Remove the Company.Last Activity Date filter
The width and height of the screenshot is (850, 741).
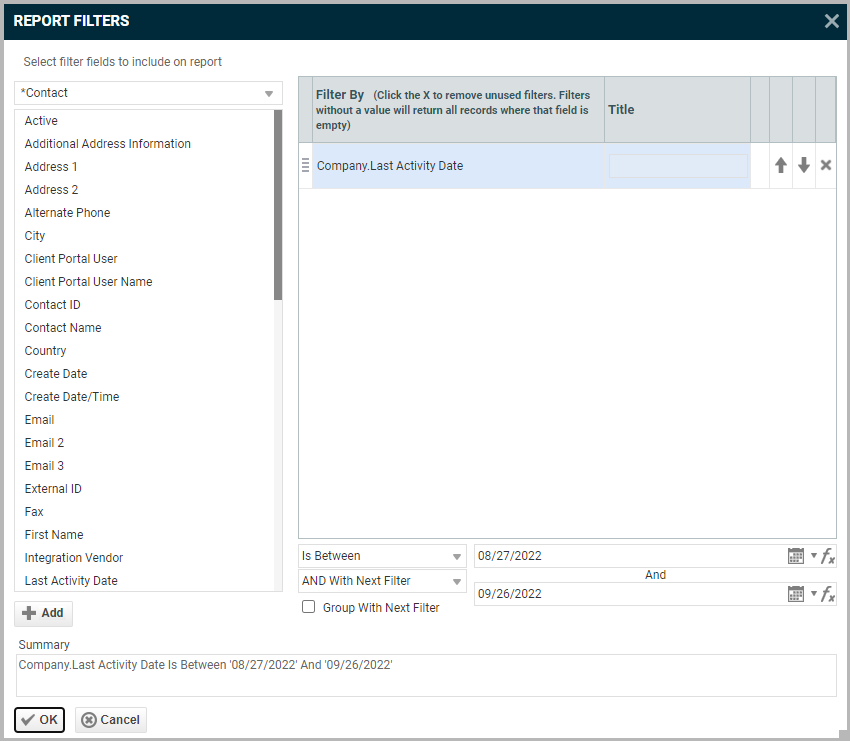826,166
